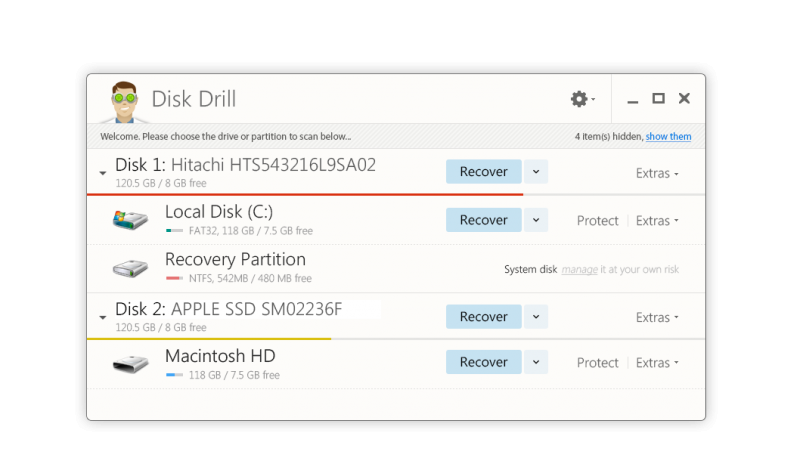Click the 'FAT32, 118 GB / 7.5 GB free' text
This screenshot has width=800, height=467.
(x=251, y=231)
